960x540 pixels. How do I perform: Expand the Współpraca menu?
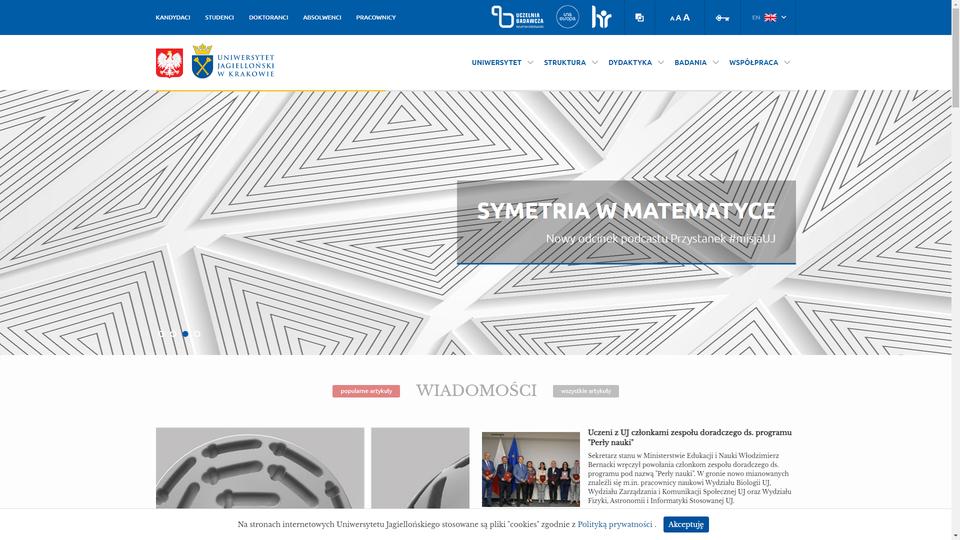pyautogui.click(x=759, y=62)
